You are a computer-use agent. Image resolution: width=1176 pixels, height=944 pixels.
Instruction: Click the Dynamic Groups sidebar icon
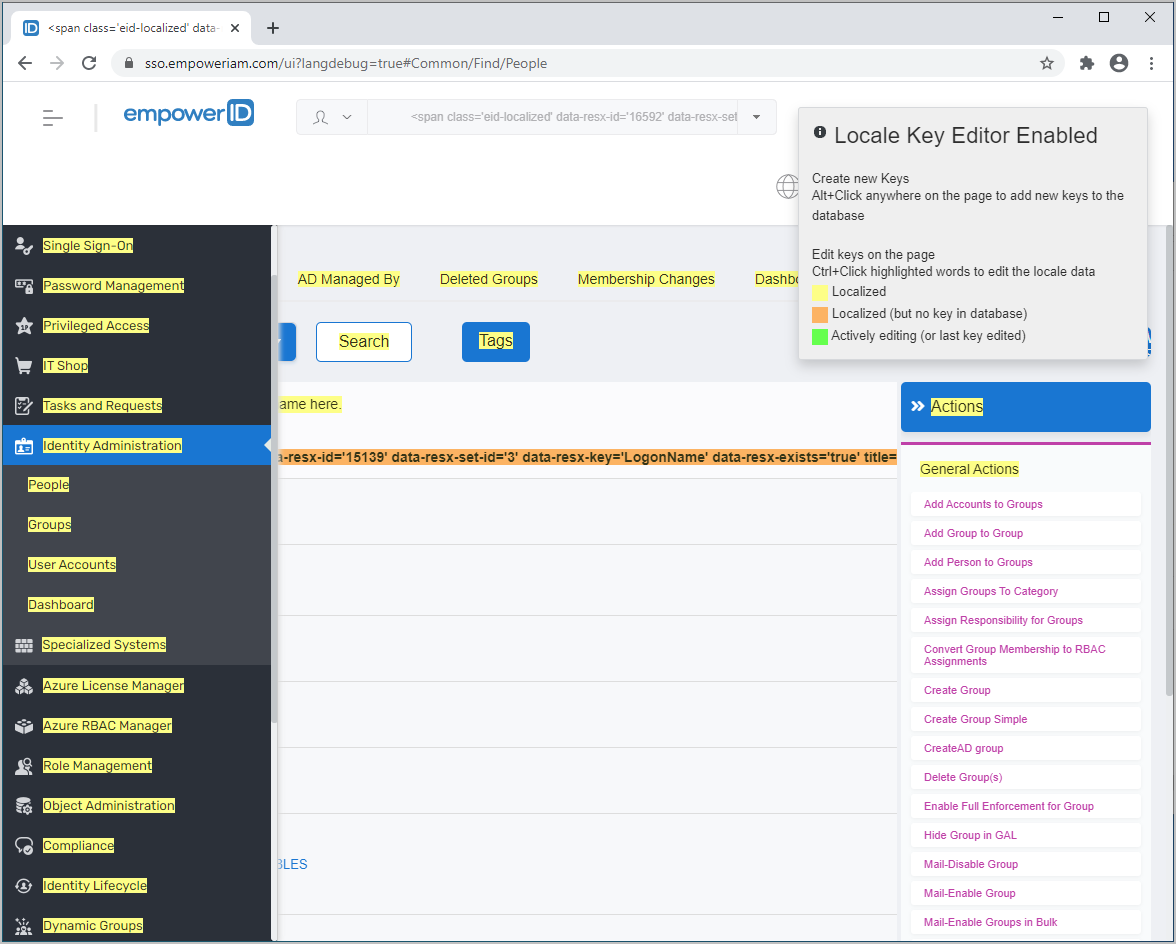[23, 925]
